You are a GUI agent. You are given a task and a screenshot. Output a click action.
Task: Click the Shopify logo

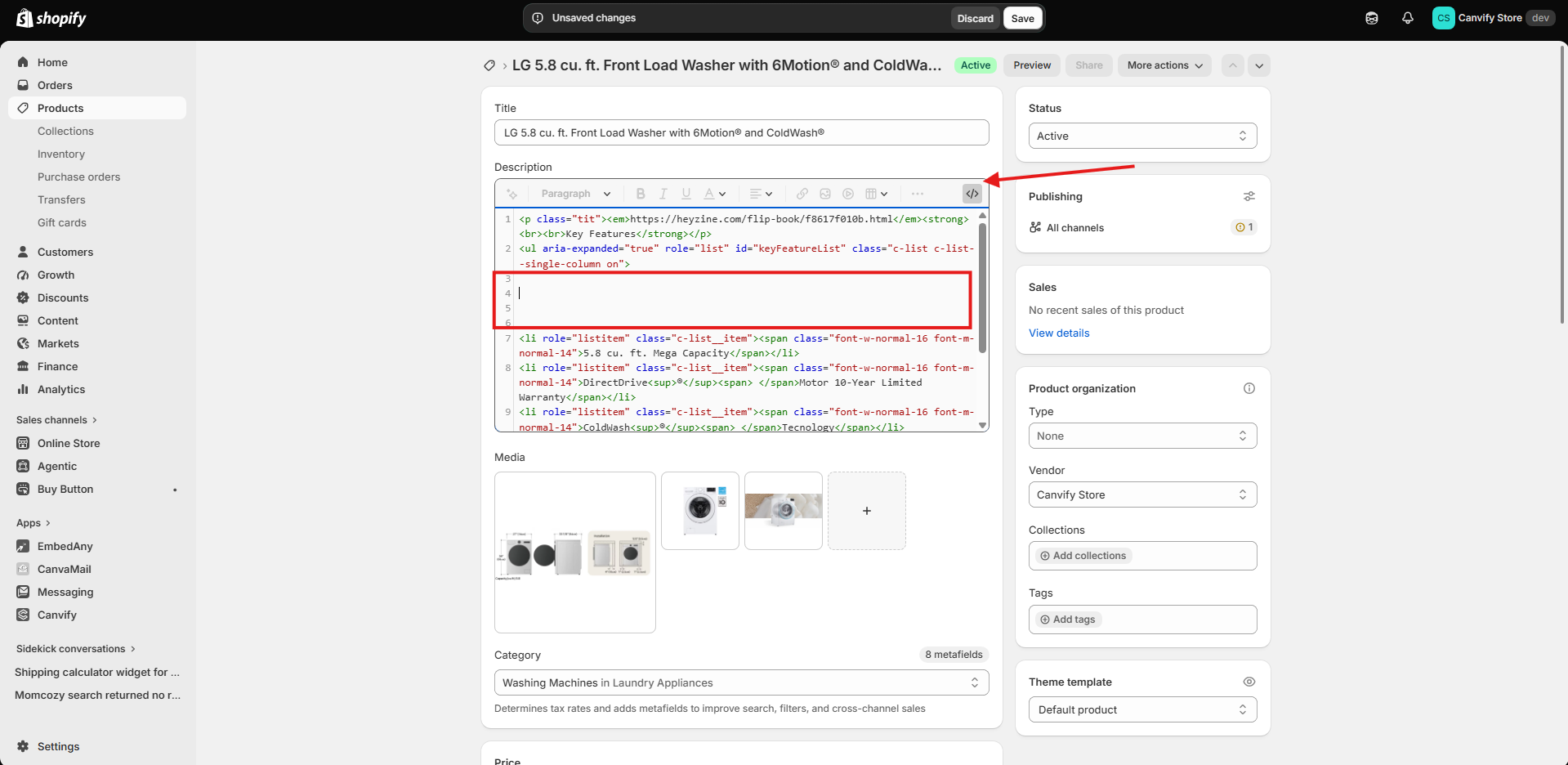[x=51, y=18]
